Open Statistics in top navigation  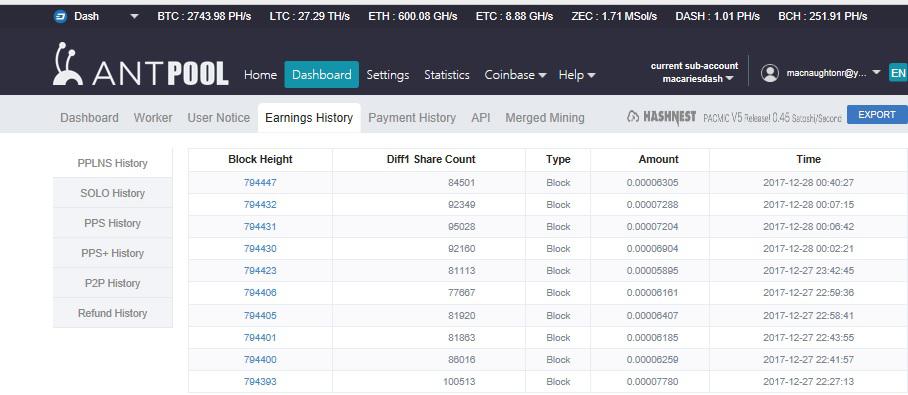click(446, 75)
